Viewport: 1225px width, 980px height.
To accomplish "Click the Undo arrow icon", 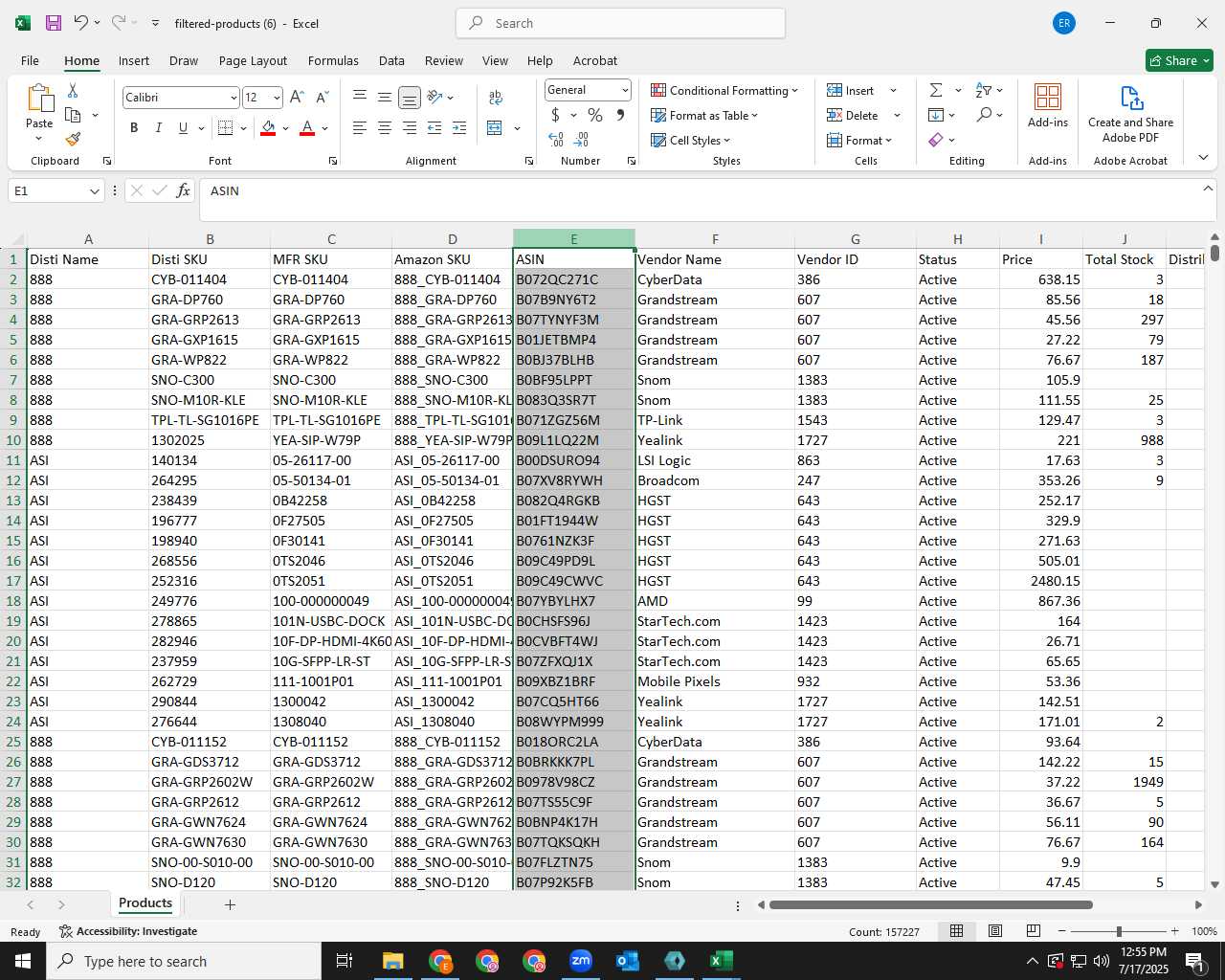I will coord(81,23).
